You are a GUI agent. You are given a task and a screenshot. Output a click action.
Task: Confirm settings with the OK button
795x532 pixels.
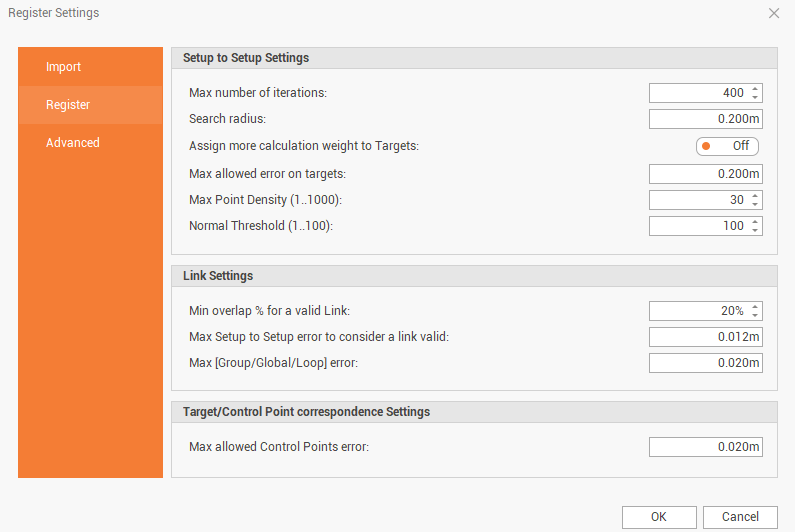pos(659,517)
